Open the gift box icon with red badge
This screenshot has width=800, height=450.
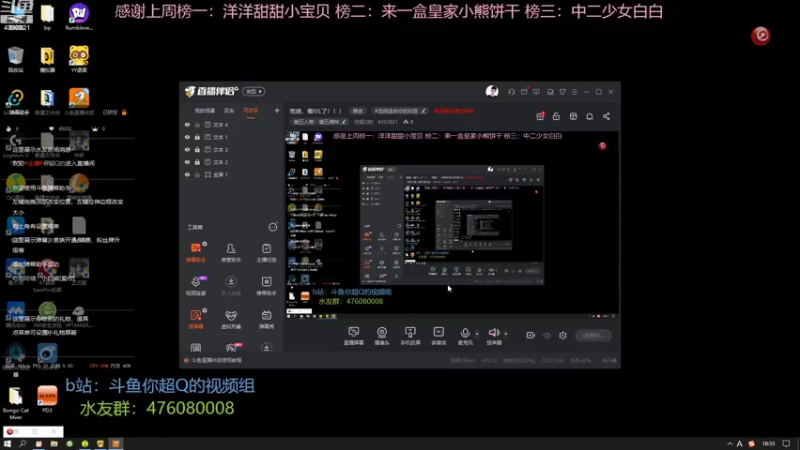coord(540,116)
